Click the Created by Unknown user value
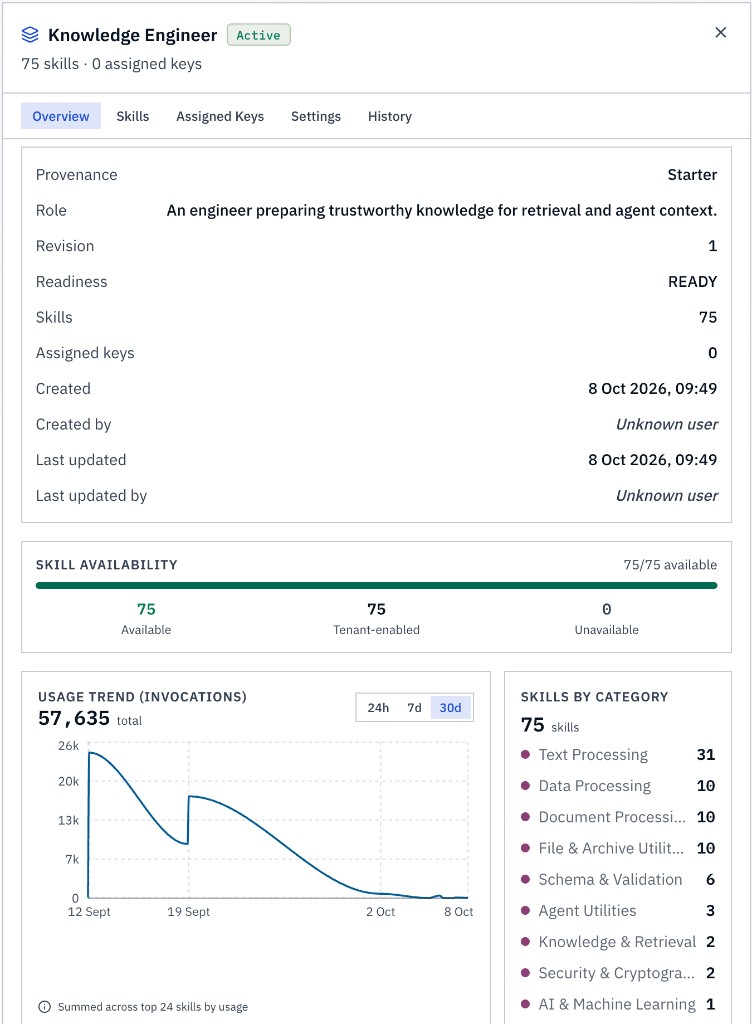Viewport: 752px width, 1024px height. point(666,424)
